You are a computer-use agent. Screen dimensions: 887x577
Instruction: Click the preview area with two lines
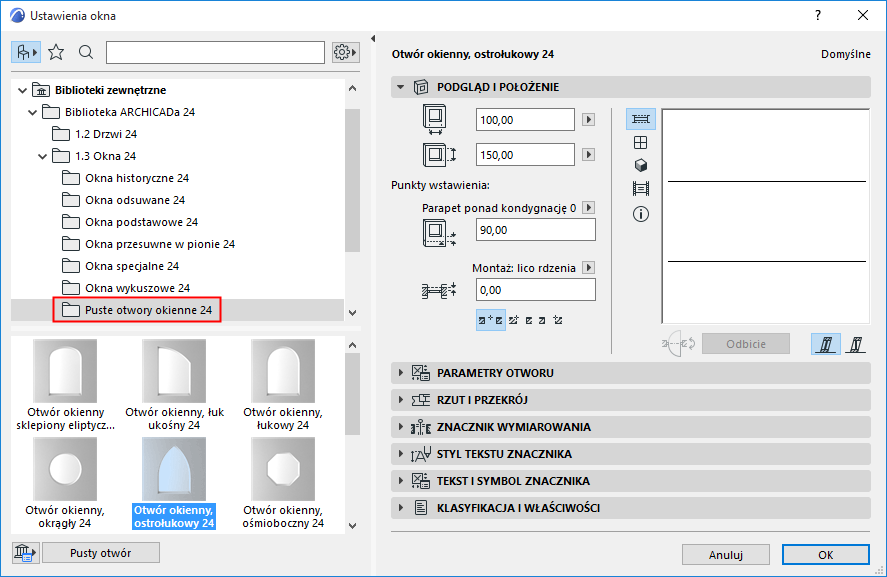coord(765,216)
